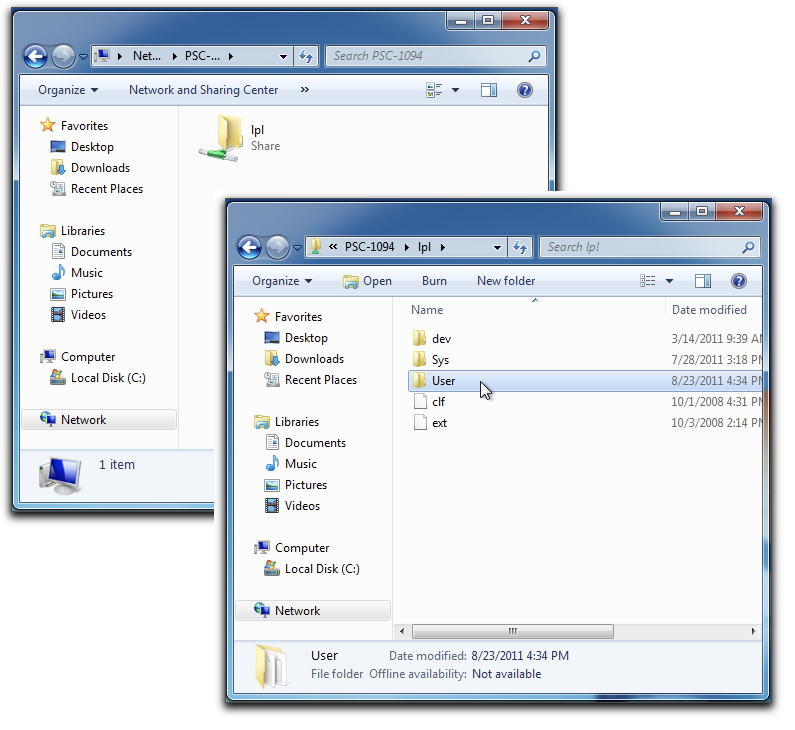Select the User folder row
This screenshot has width=795, height=730.
point(585,381)
